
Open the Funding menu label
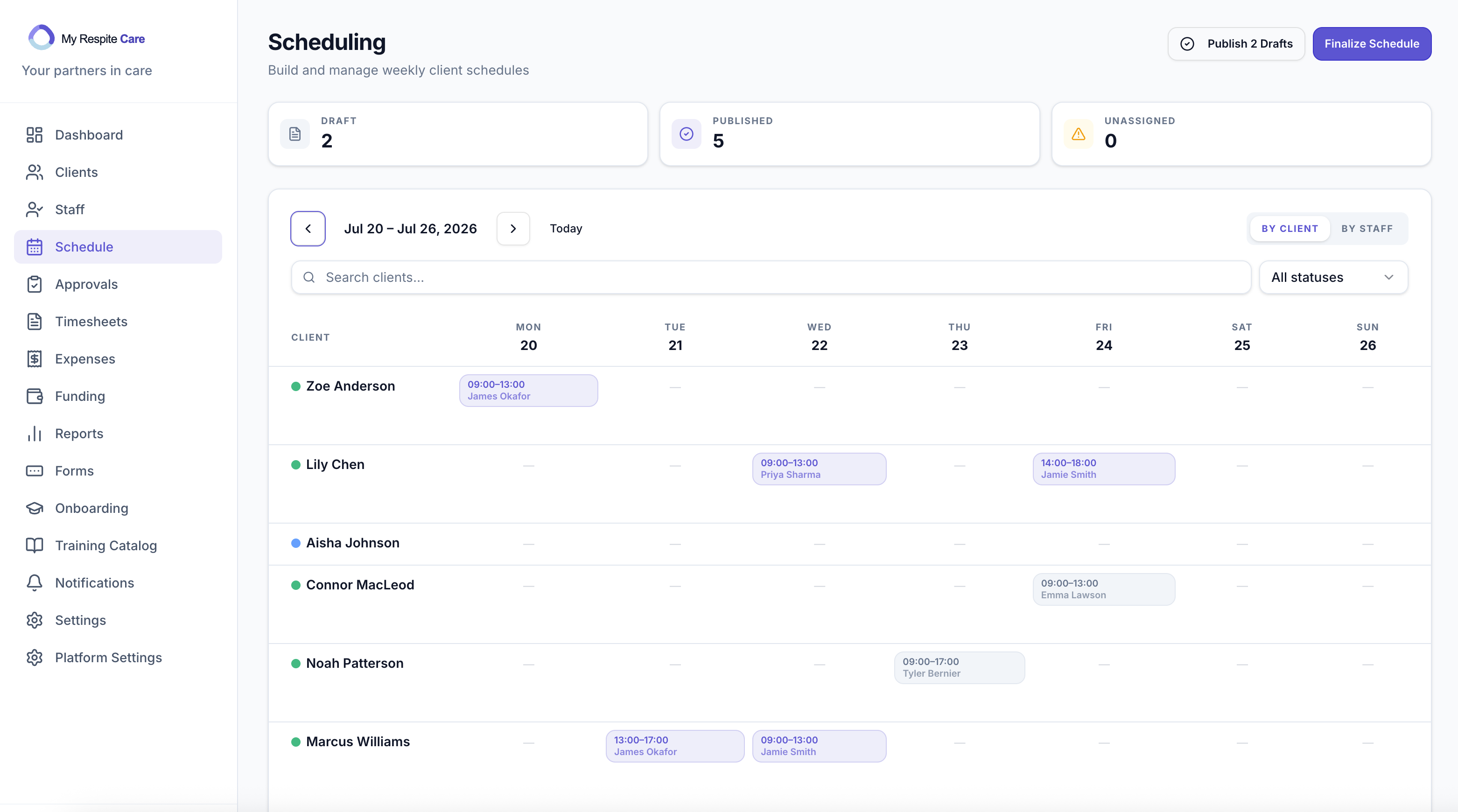coord(80,396)
